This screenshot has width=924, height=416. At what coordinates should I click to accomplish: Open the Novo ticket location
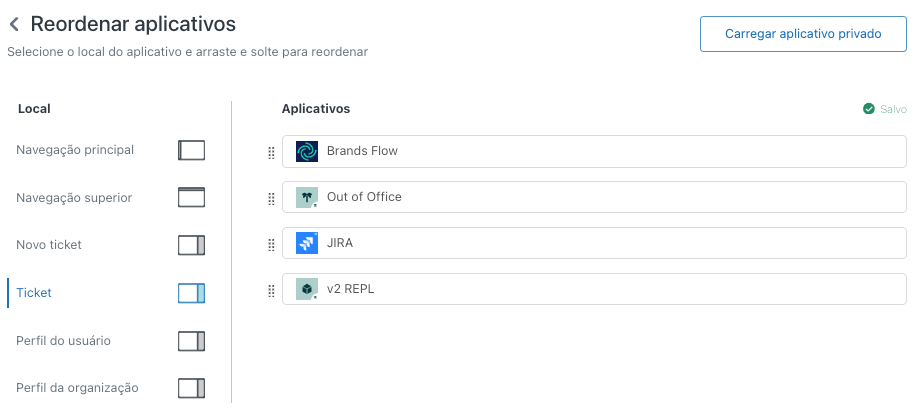click(49, 245)
